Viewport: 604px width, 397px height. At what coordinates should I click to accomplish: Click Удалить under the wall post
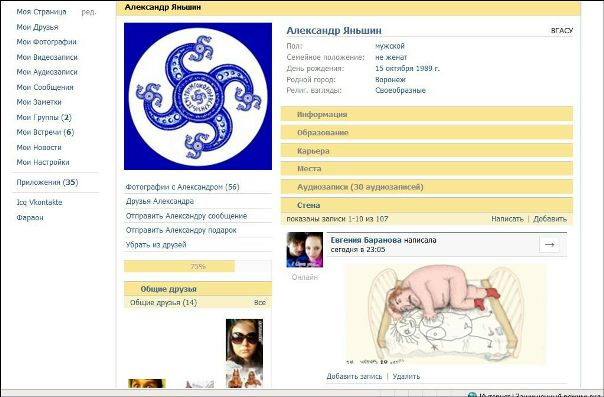406,377
